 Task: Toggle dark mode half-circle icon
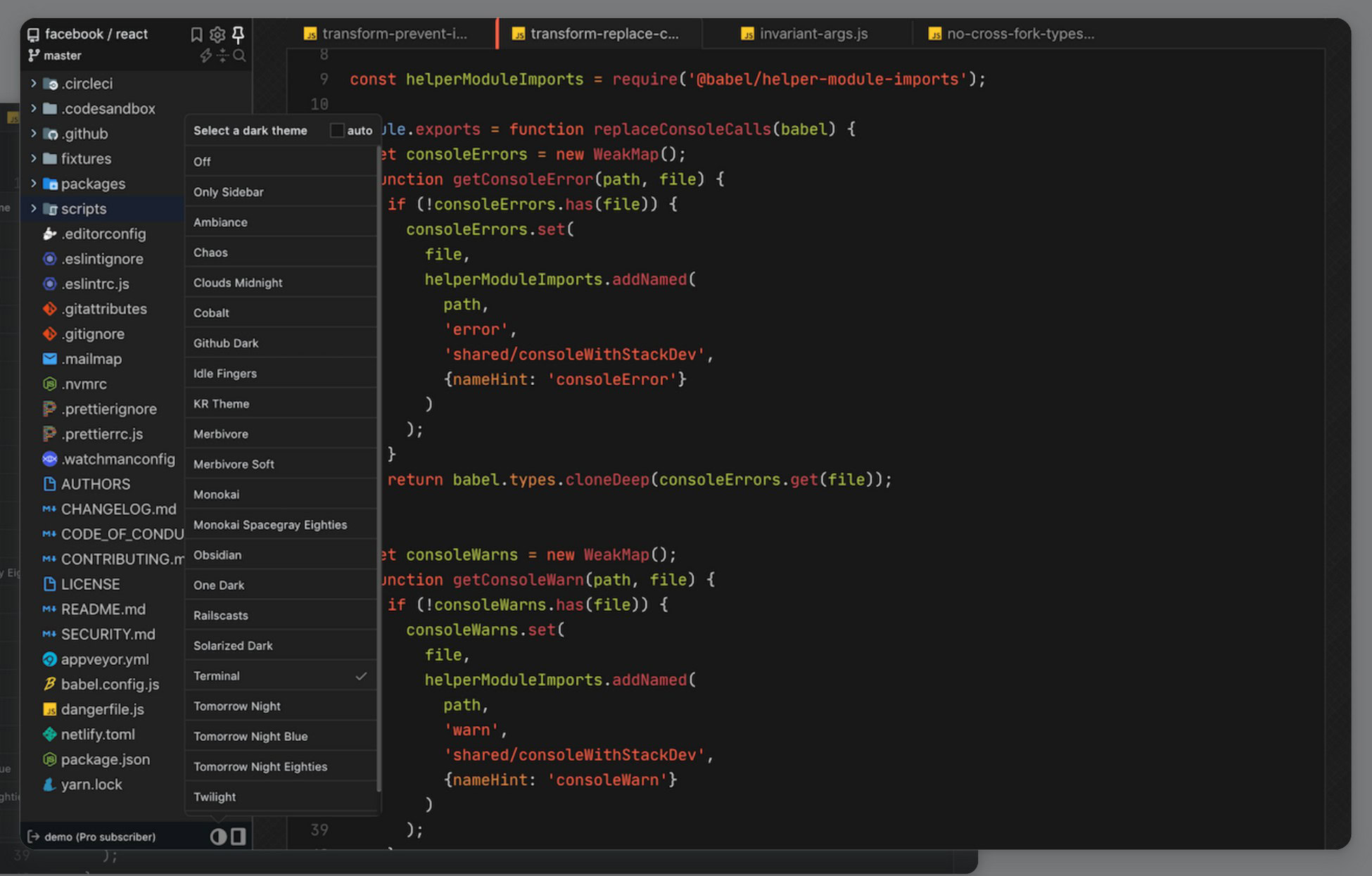[x=218, y=837]
